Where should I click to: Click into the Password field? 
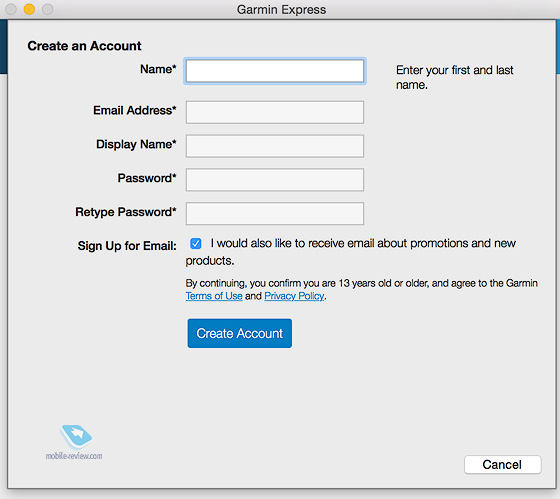pos(275,180)
